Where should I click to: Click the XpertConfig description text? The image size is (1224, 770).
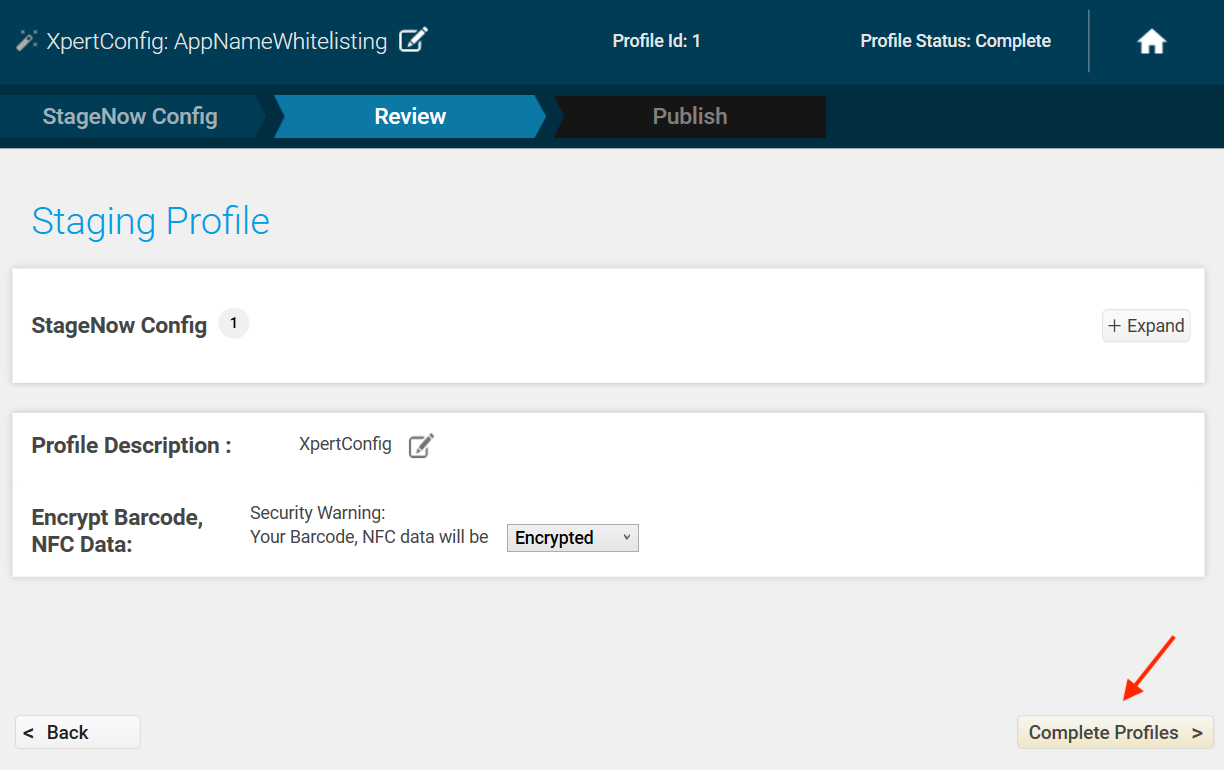click(345, 444)
